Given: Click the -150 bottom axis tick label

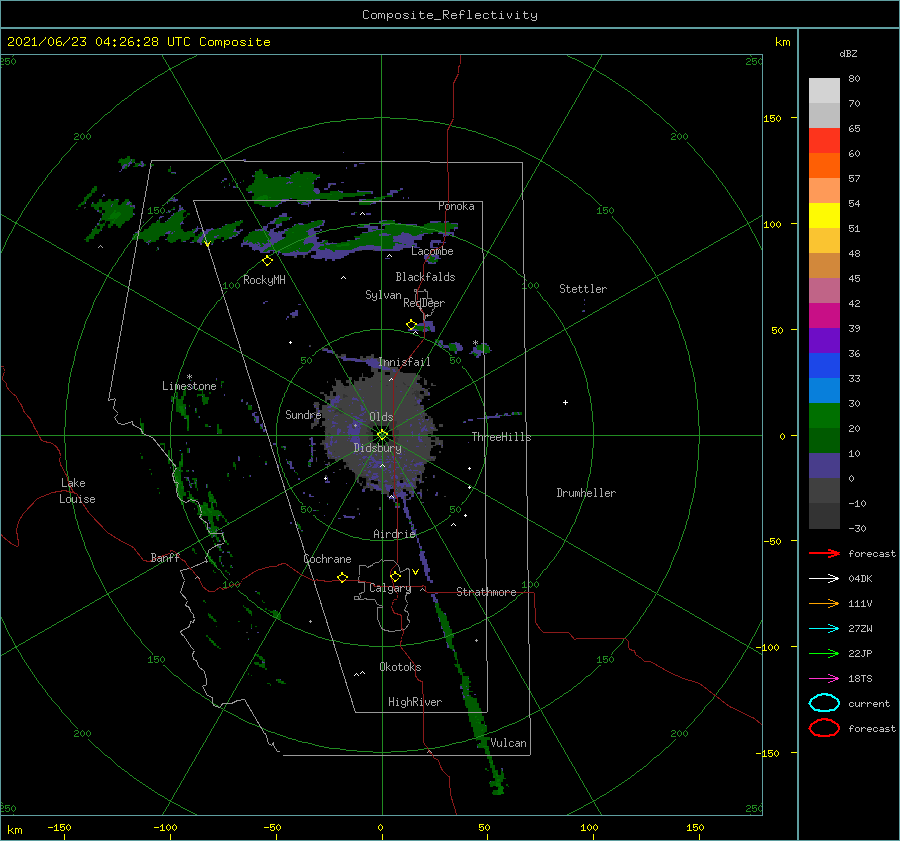Looking at the screenshot, I should tap(59, 827).
